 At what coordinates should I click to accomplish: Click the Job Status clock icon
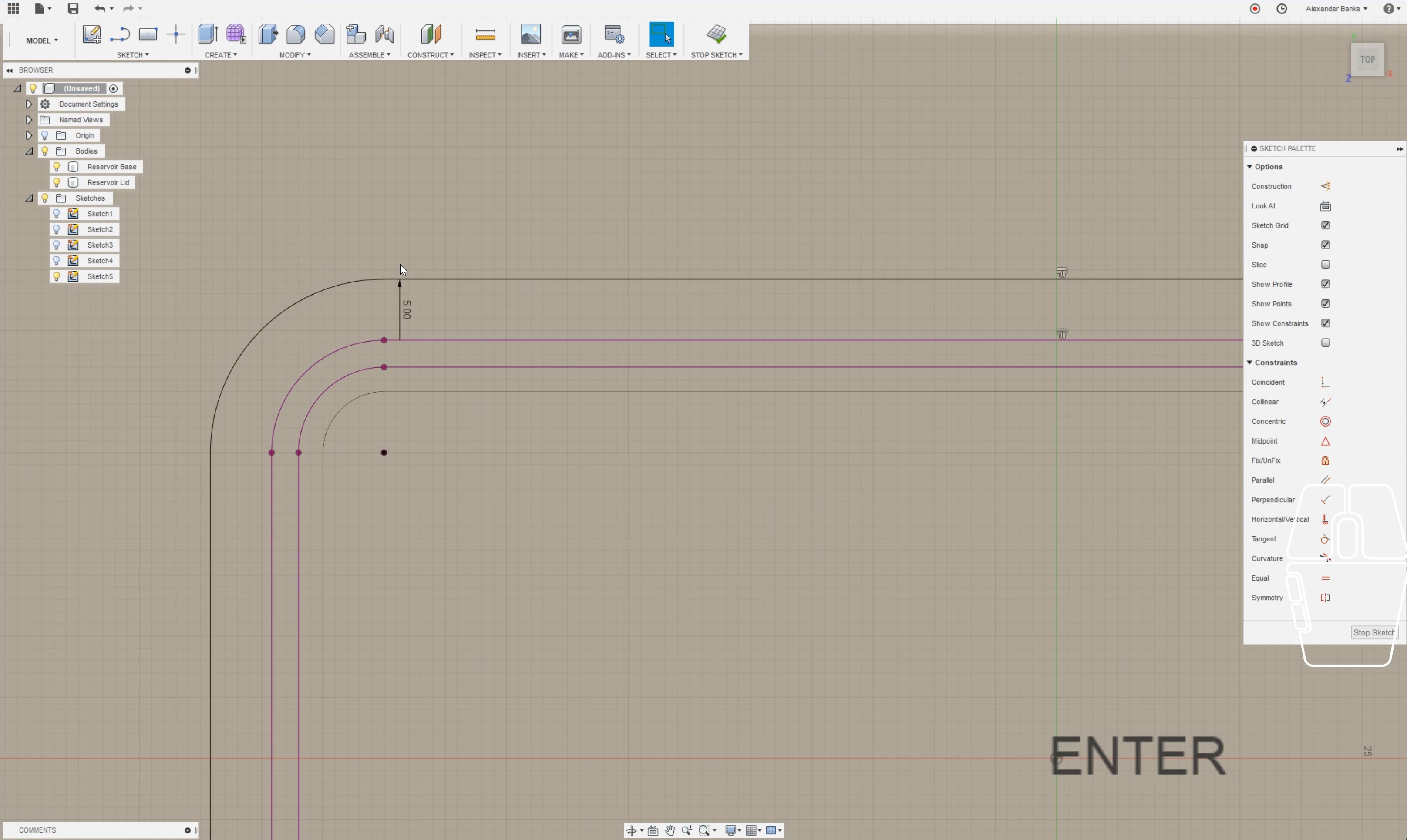(x=1281, y=9)
